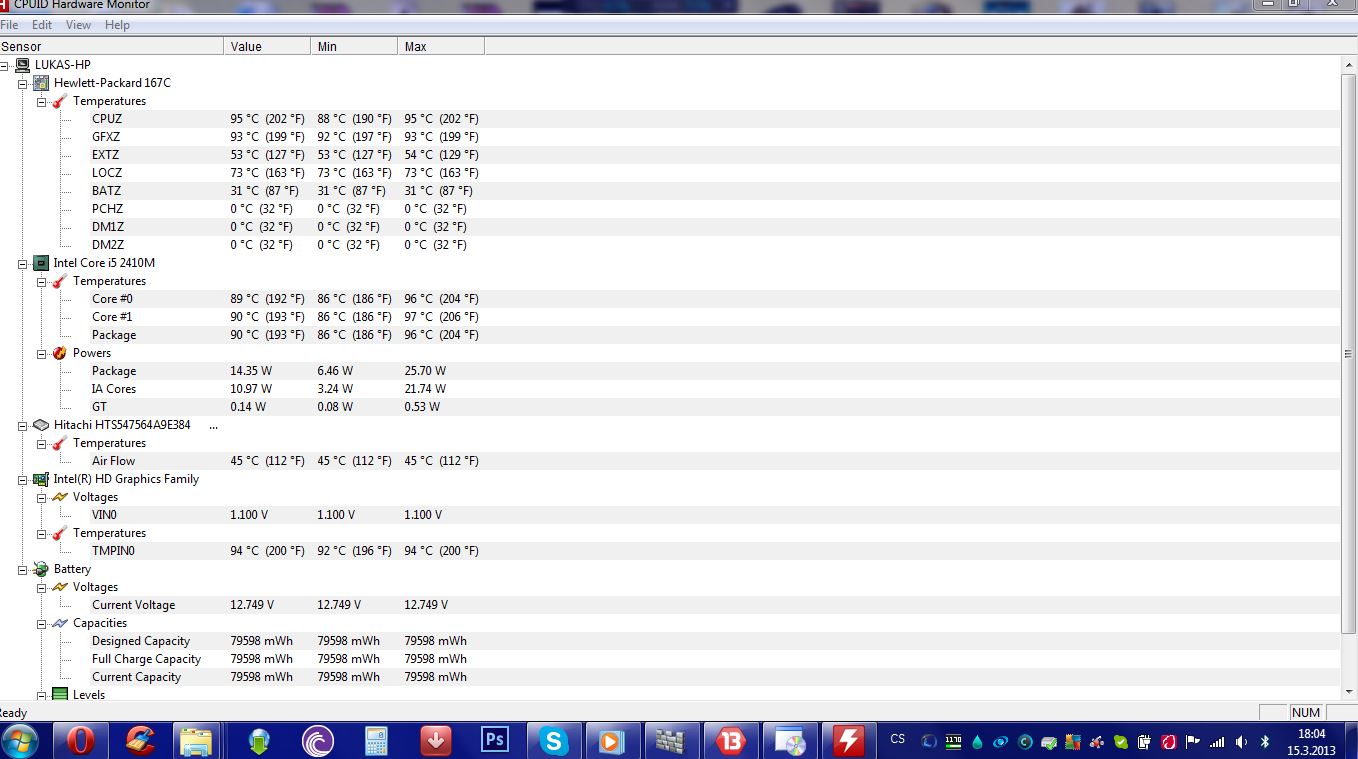Click thermometer icon under Hewlett-Packard 167C
This screenshot has height=759, width=1358.
(x=60, y=101)
